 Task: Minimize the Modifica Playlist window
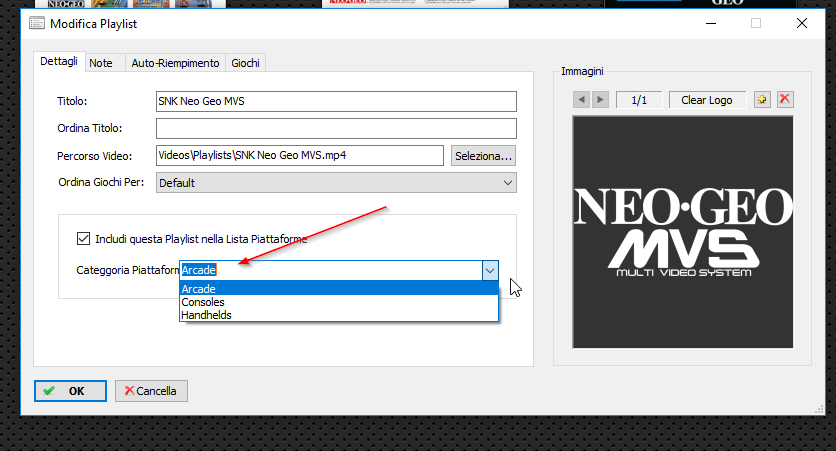pos(711,23)
